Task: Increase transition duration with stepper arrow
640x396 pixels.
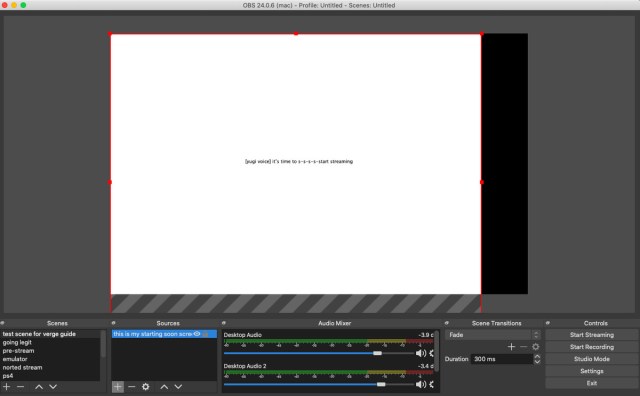Action: coord(537,356)
